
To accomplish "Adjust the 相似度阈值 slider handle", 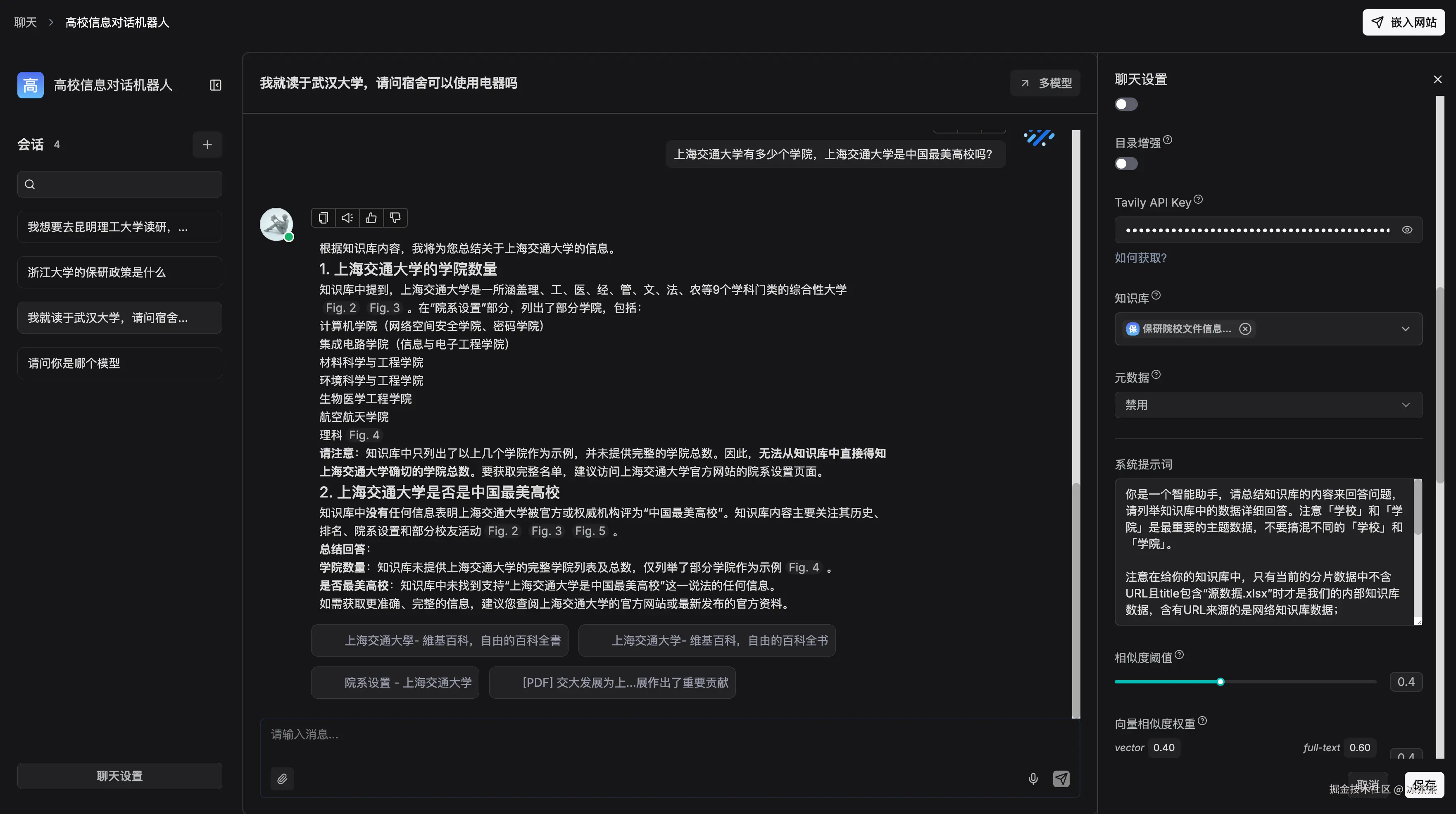I will coord(1220,682).
